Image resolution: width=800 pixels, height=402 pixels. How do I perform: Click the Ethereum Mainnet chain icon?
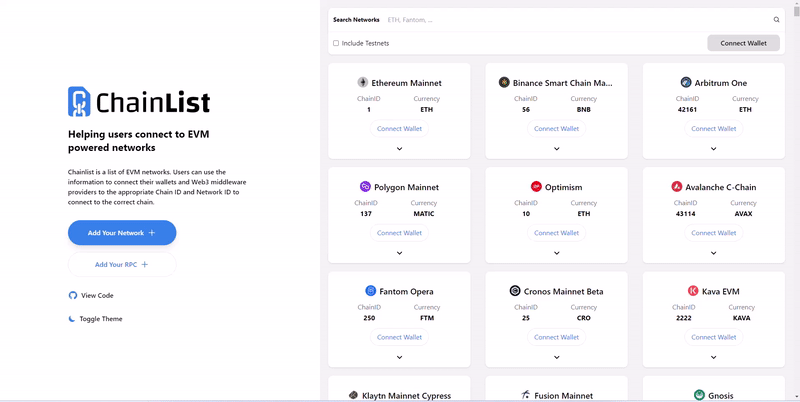[362, 82]
